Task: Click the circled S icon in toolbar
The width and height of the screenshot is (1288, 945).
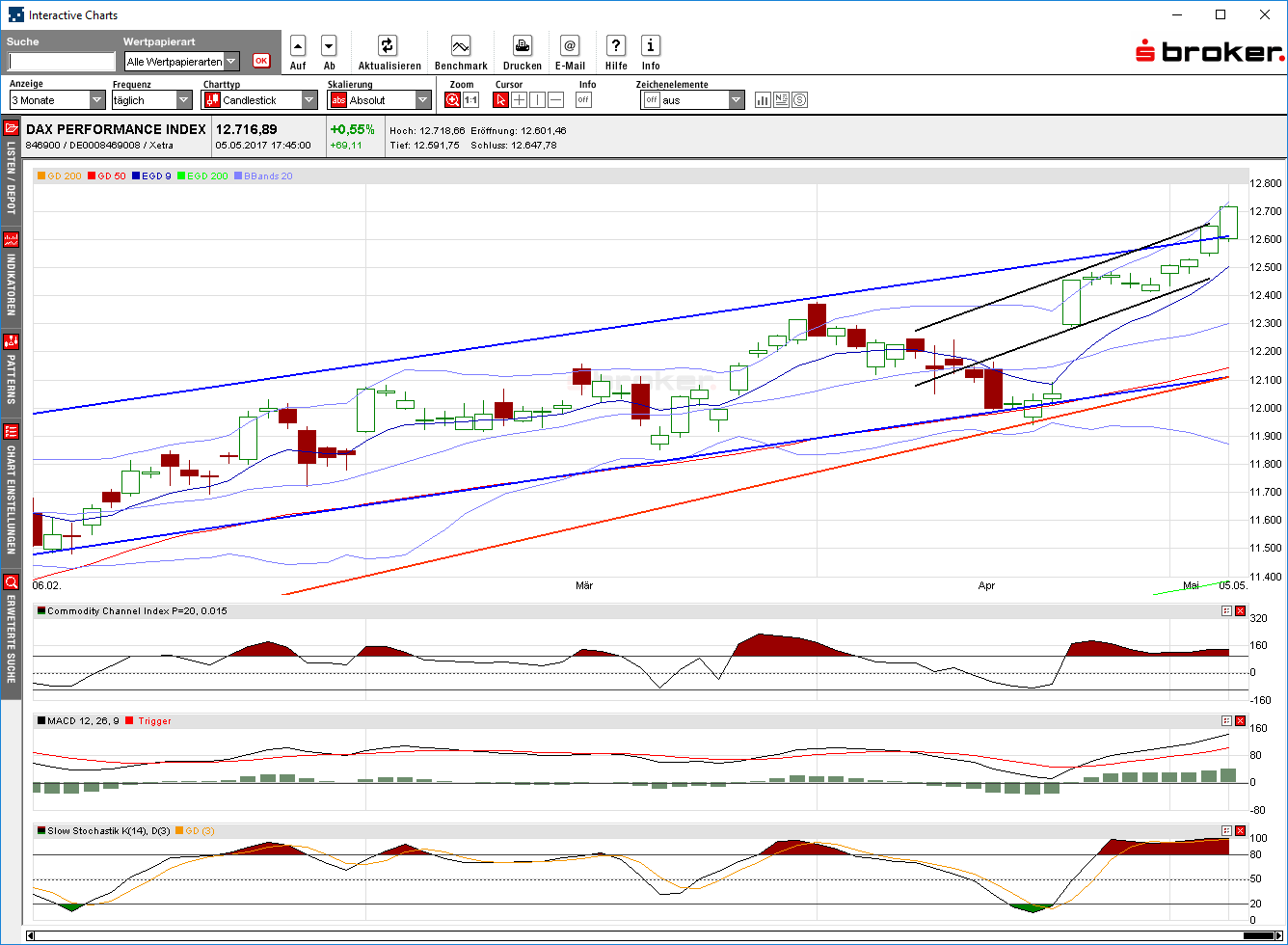Action: tap(799, 99)
